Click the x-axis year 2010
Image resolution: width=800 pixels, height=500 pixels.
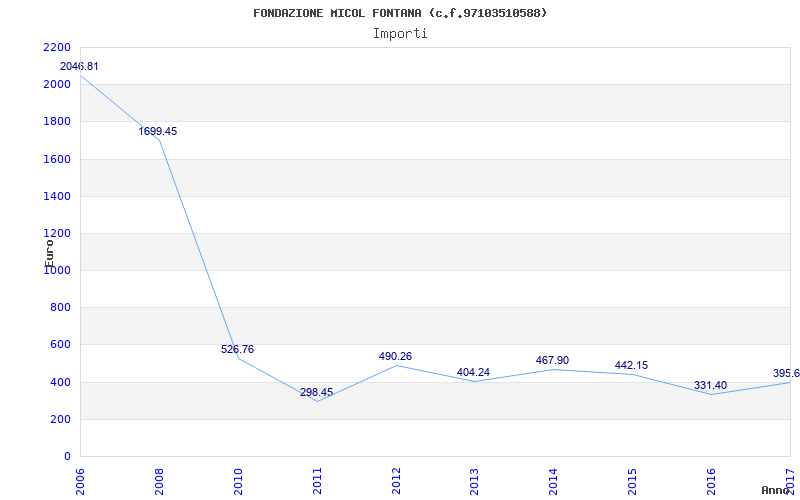(238, 481)
